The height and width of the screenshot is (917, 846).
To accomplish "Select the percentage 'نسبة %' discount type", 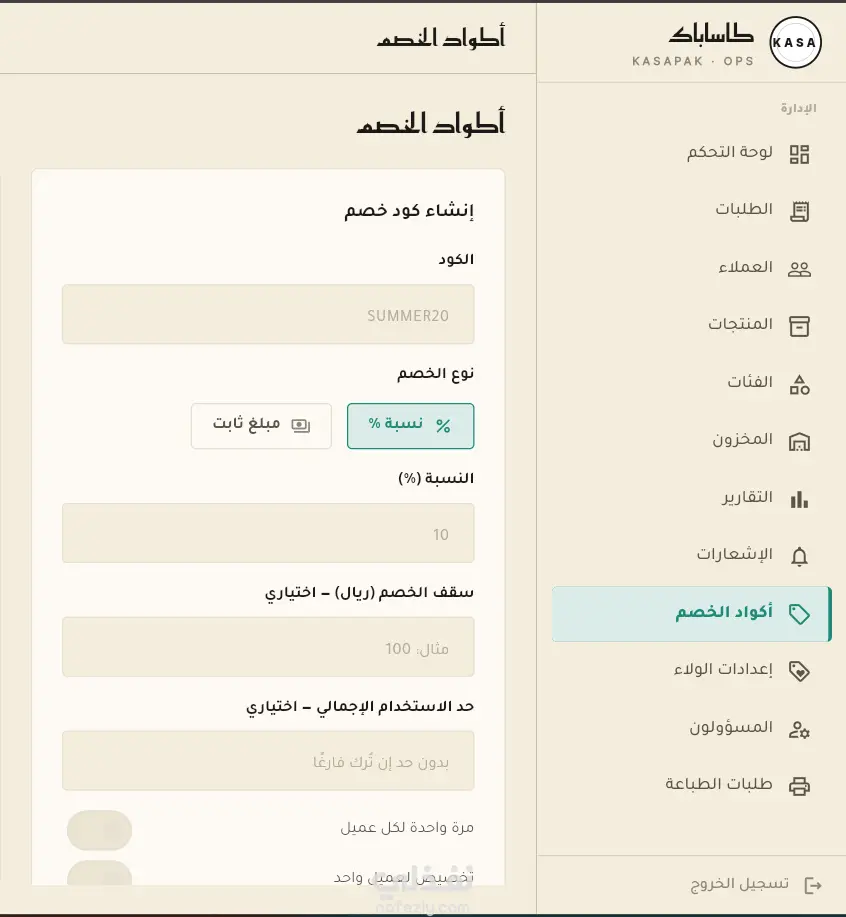I will coord(410,426).
